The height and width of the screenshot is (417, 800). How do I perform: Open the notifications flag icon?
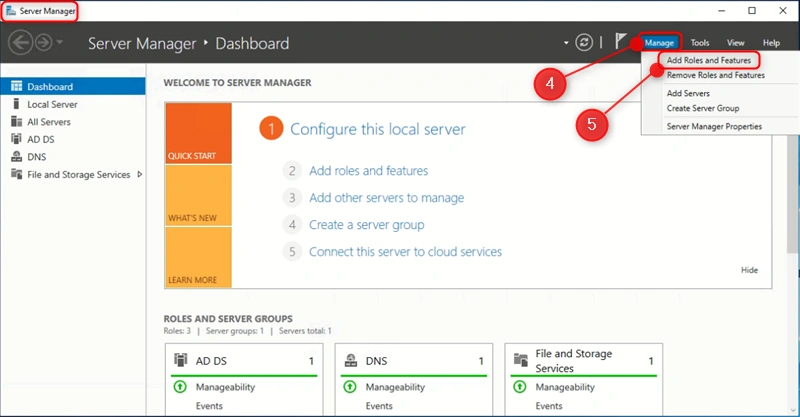pyautogui.click(x=620, y=41)
